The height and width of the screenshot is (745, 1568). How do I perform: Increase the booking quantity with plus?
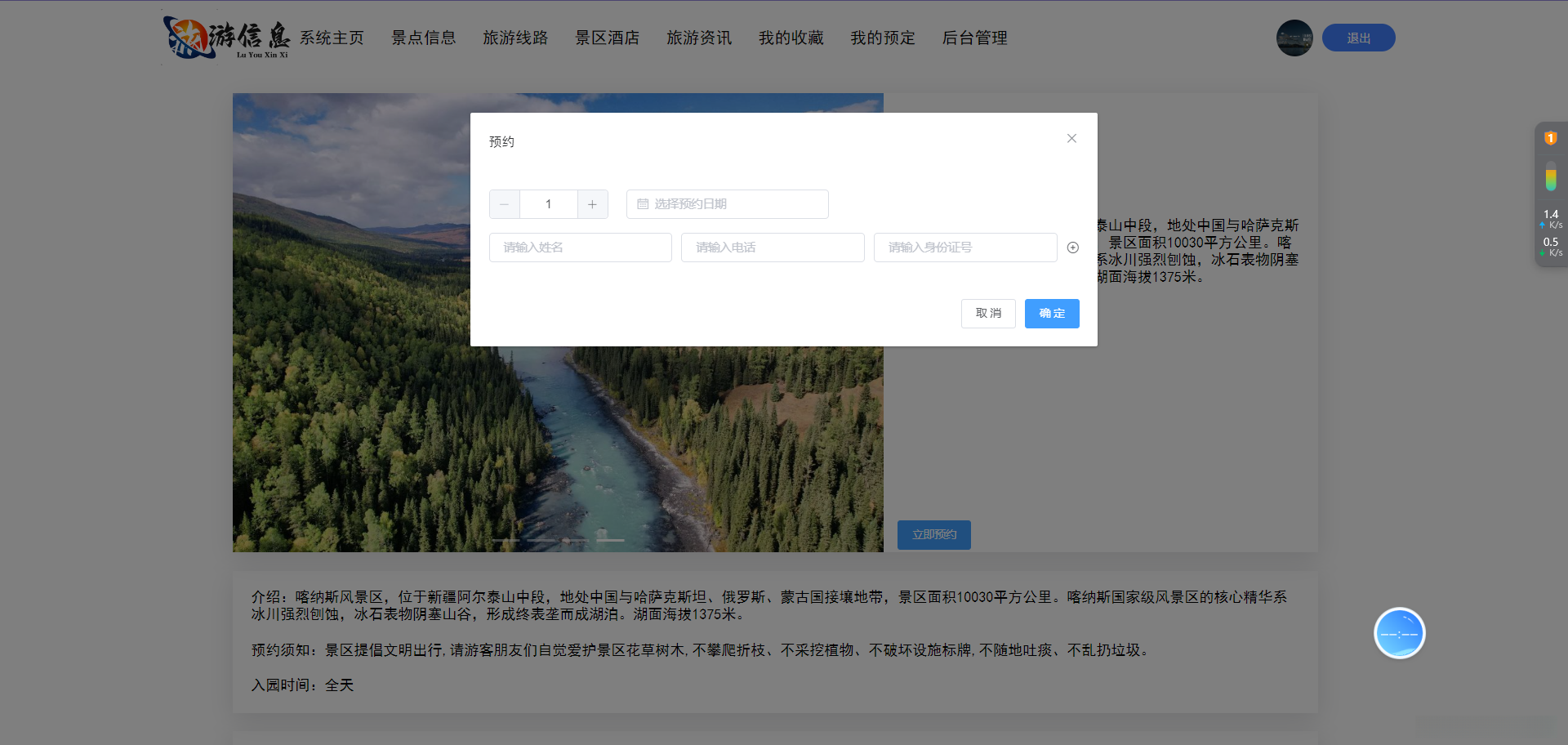point(592,204)
